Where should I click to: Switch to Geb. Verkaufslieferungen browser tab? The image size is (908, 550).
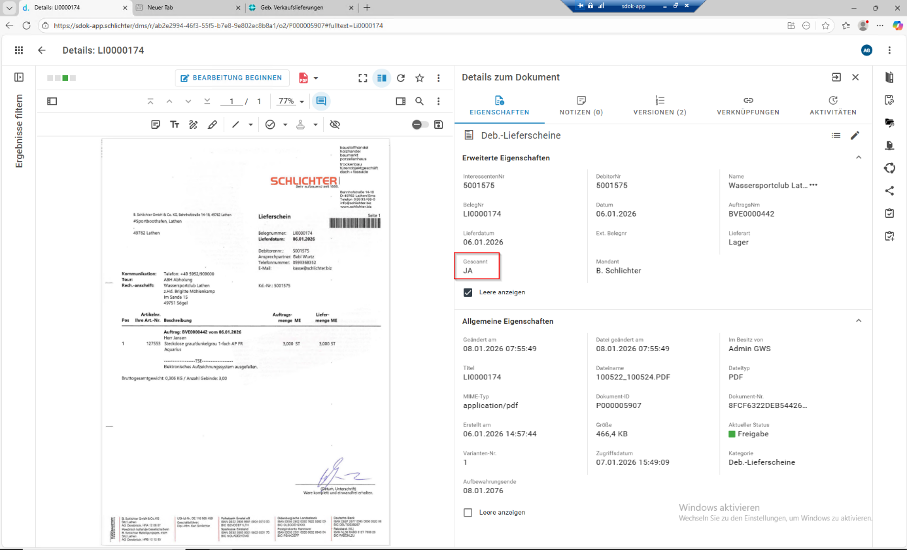coord(301,8)
